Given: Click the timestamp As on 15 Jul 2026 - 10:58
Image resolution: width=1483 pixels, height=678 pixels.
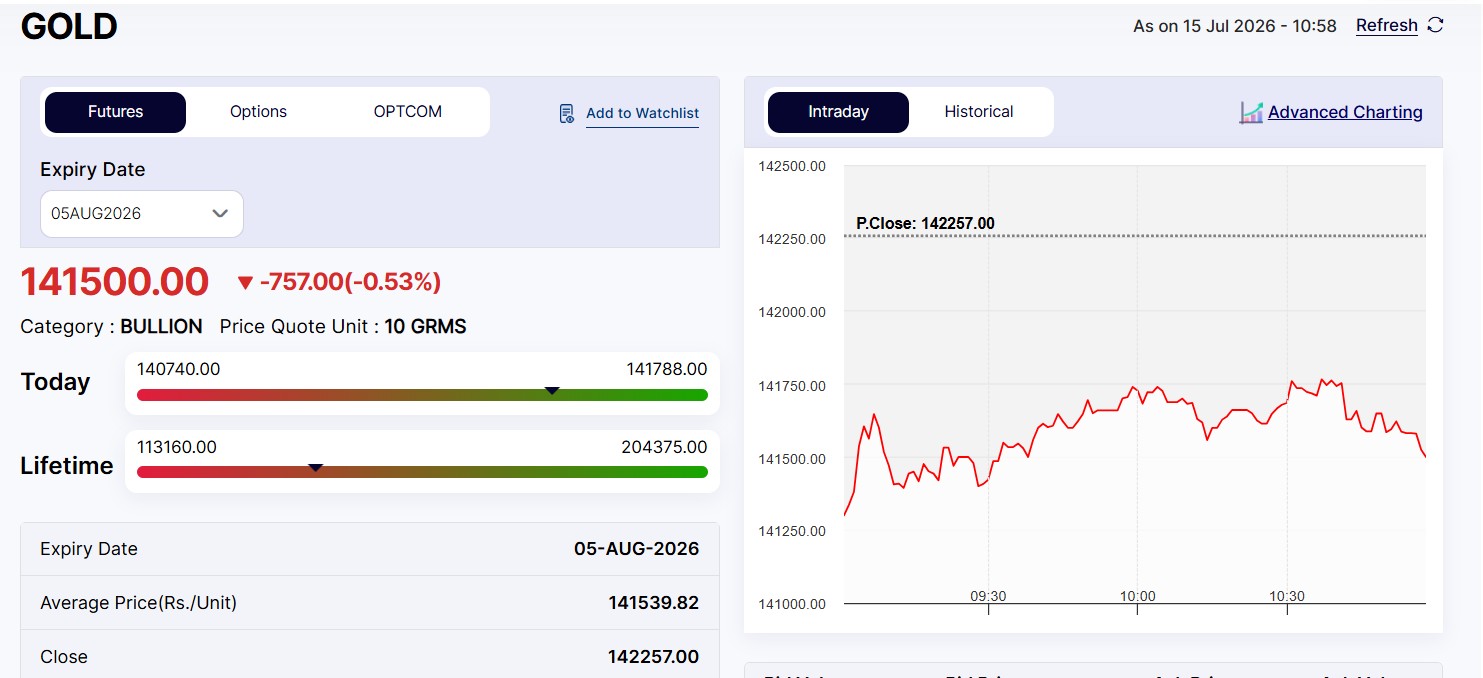Looking at the screenshot, I should (x=1235, y=26).
